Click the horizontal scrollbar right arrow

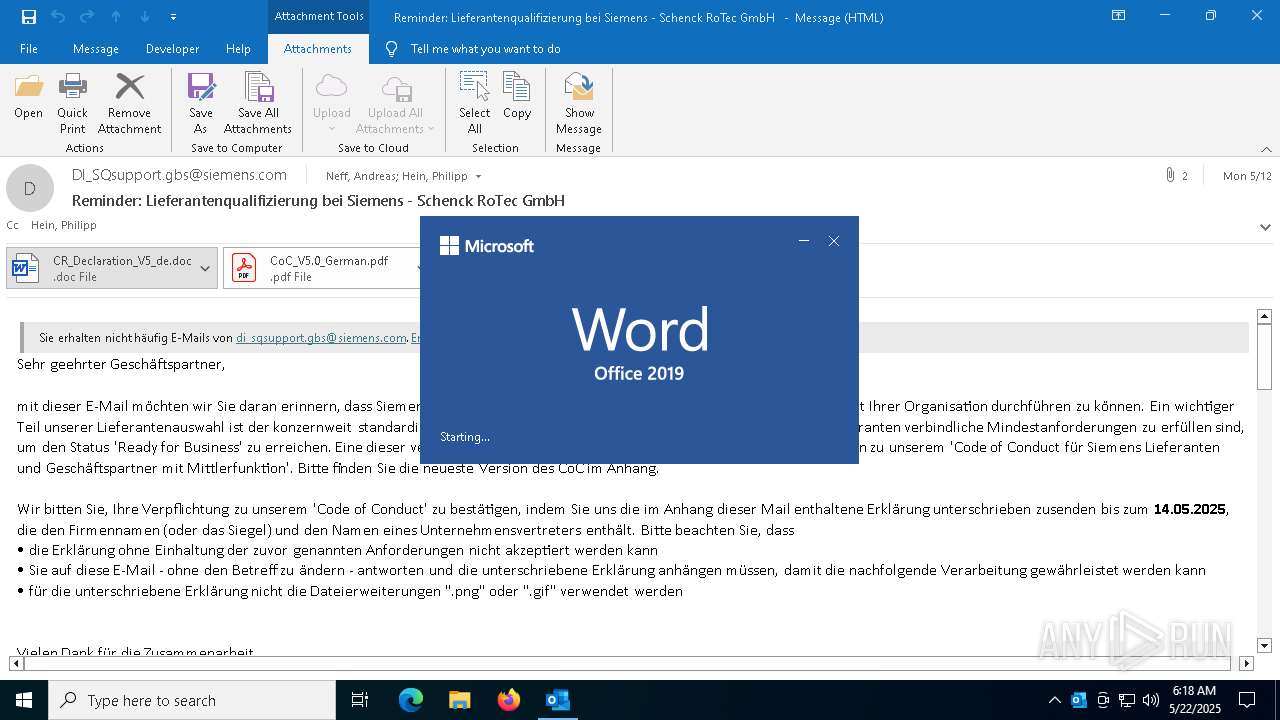[x=1246, y=663]
